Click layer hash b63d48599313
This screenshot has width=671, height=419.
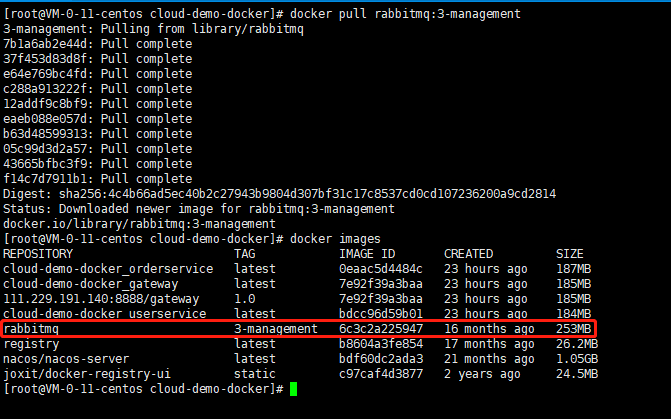click(x=45, y=134)
